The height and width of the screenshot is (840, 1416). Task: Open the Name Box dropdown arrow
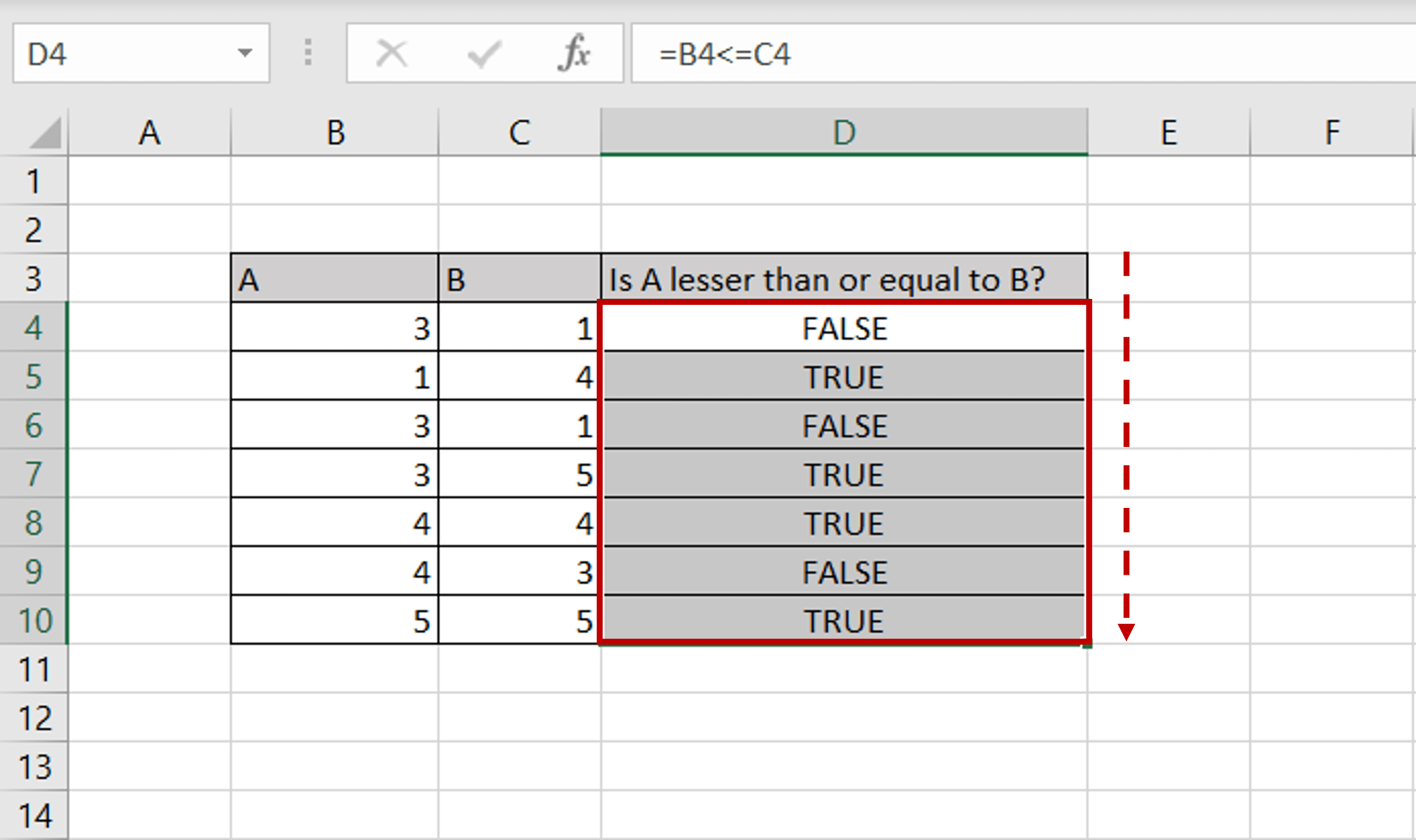(246, 54)
